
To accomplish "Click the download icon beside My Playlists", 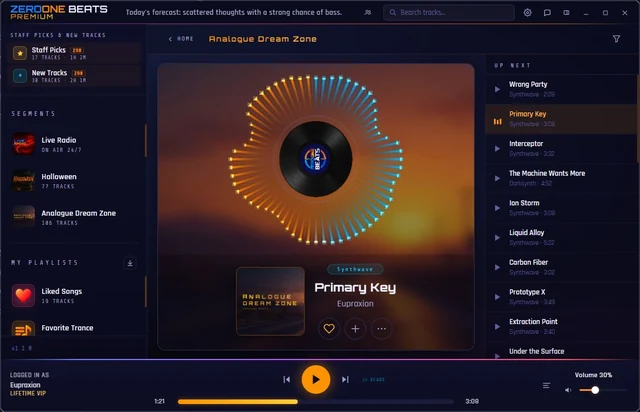I will tap(130, 263).
